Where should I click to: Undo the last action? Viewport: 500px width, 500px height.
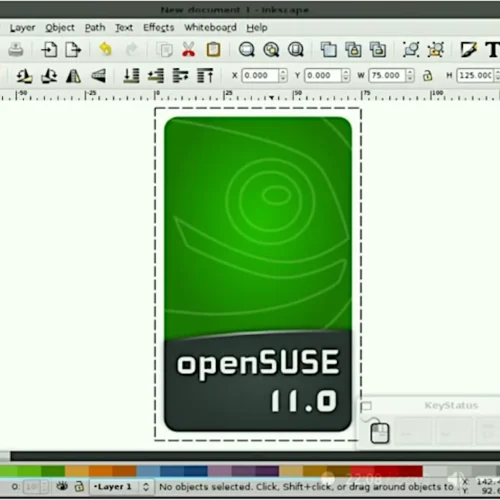coord(106,49)
